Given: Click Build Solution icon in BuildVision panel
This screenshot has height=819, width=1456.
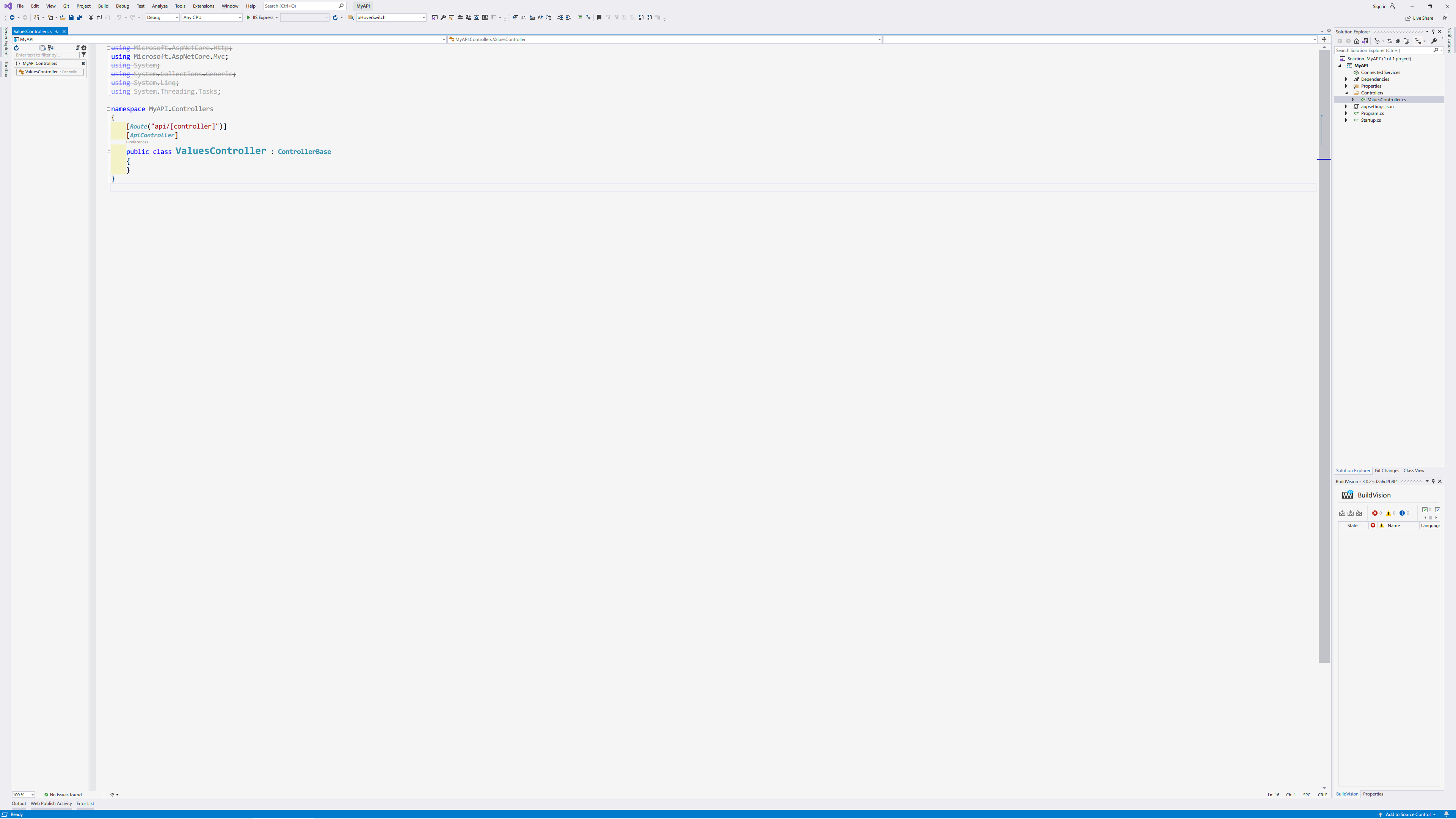Looking at the screenshot, I should tap(1342, 513).
